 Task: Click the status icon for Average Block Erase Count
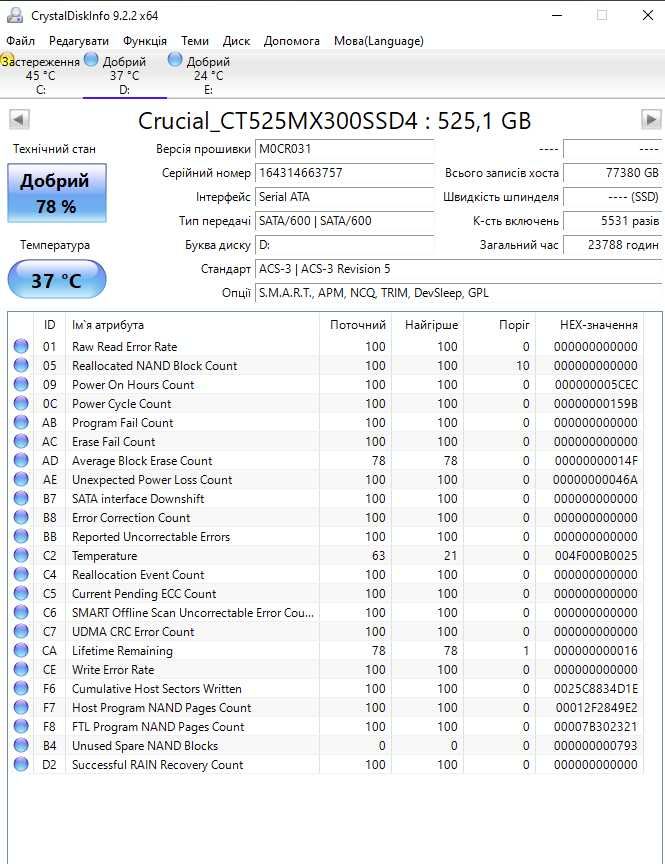[21, 460]
